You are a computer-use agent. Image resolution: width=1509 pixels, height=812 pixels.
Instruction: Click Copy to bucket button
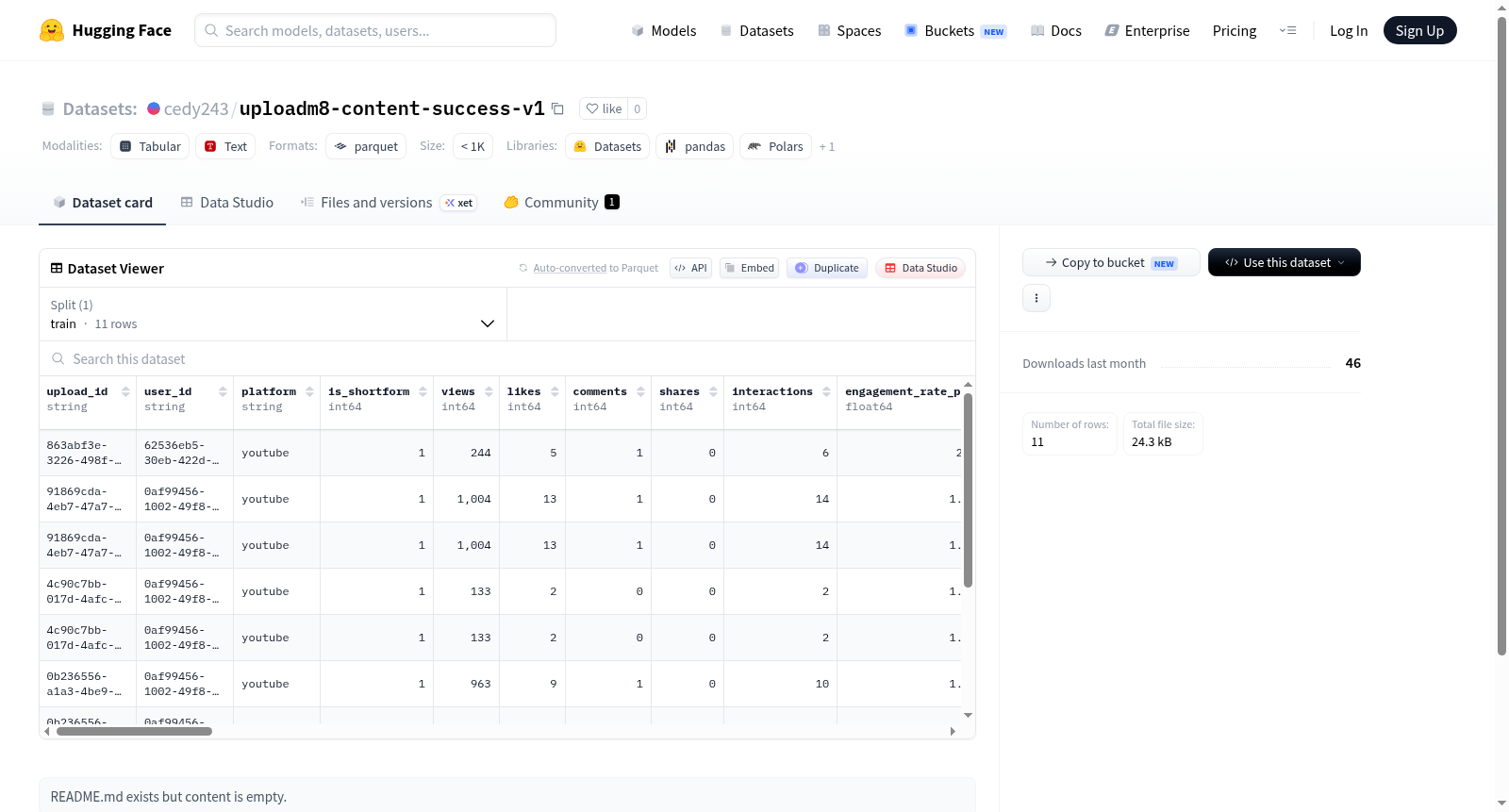pyautogui.click(x=1111, y=262)
